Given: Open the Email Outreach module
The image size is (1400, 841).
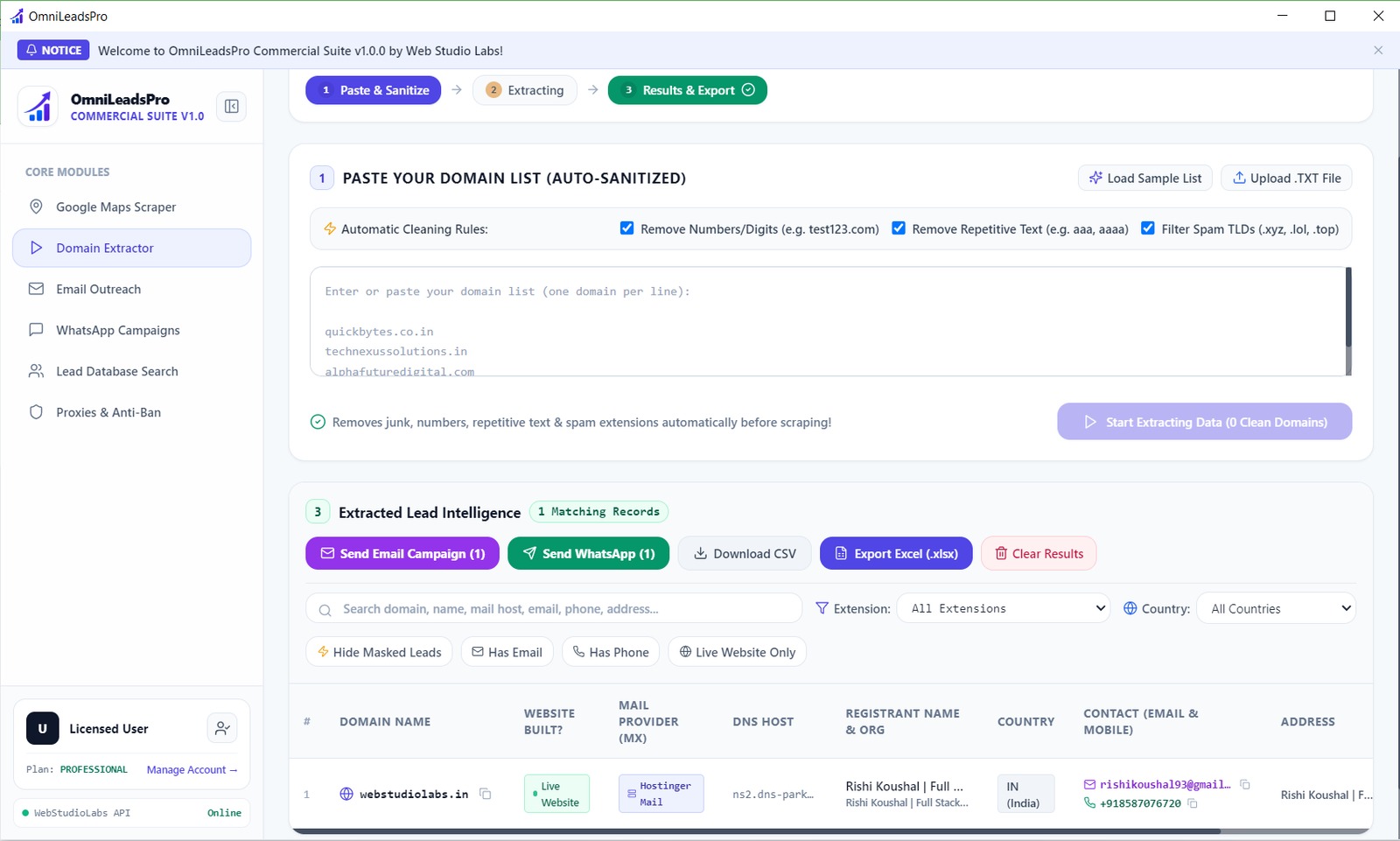Looking at the screenshot, I should (131, 289).
